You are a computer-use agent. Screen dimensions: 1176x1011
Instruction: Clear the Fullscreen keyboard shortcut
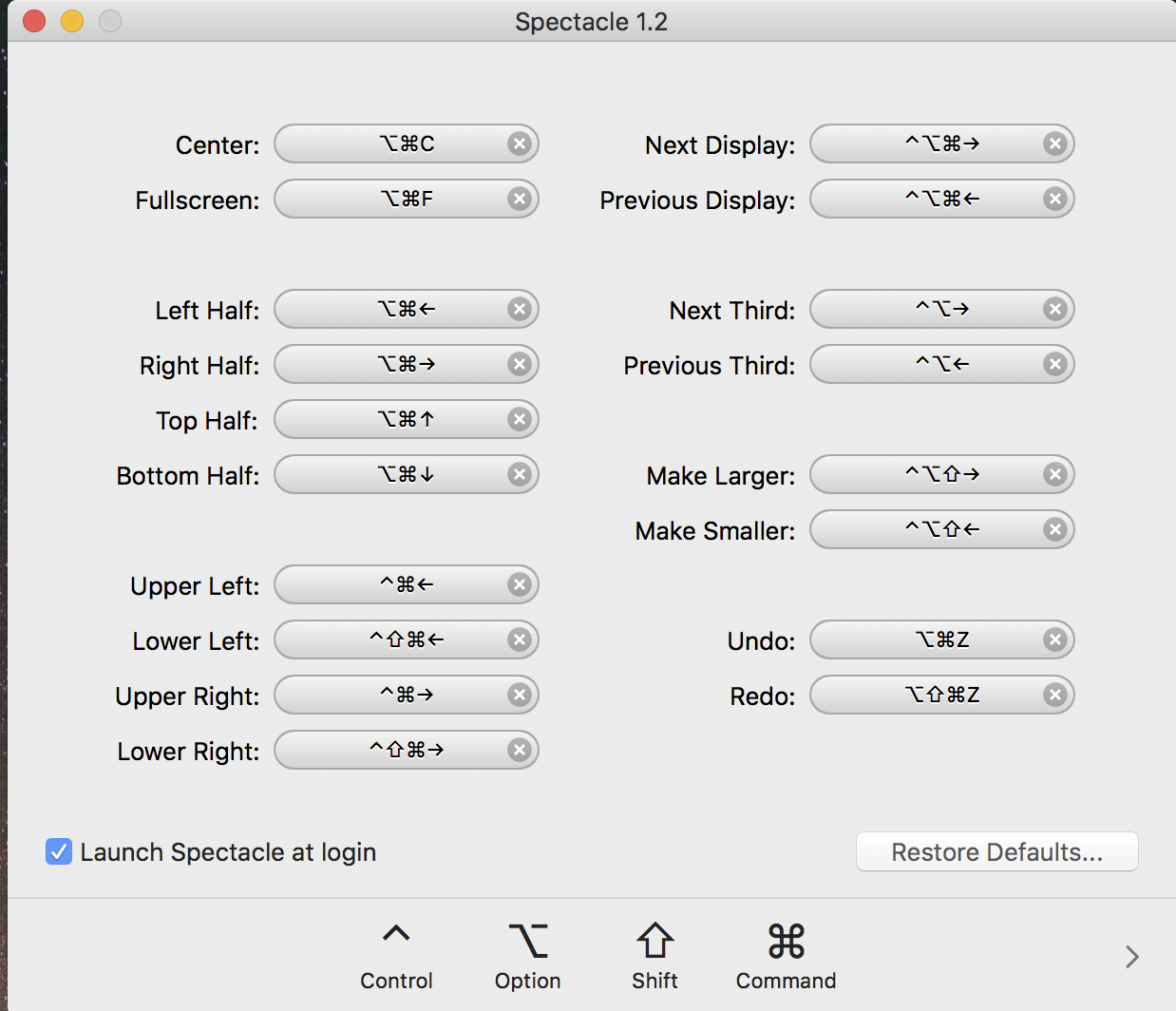click(x=520, y=199)
